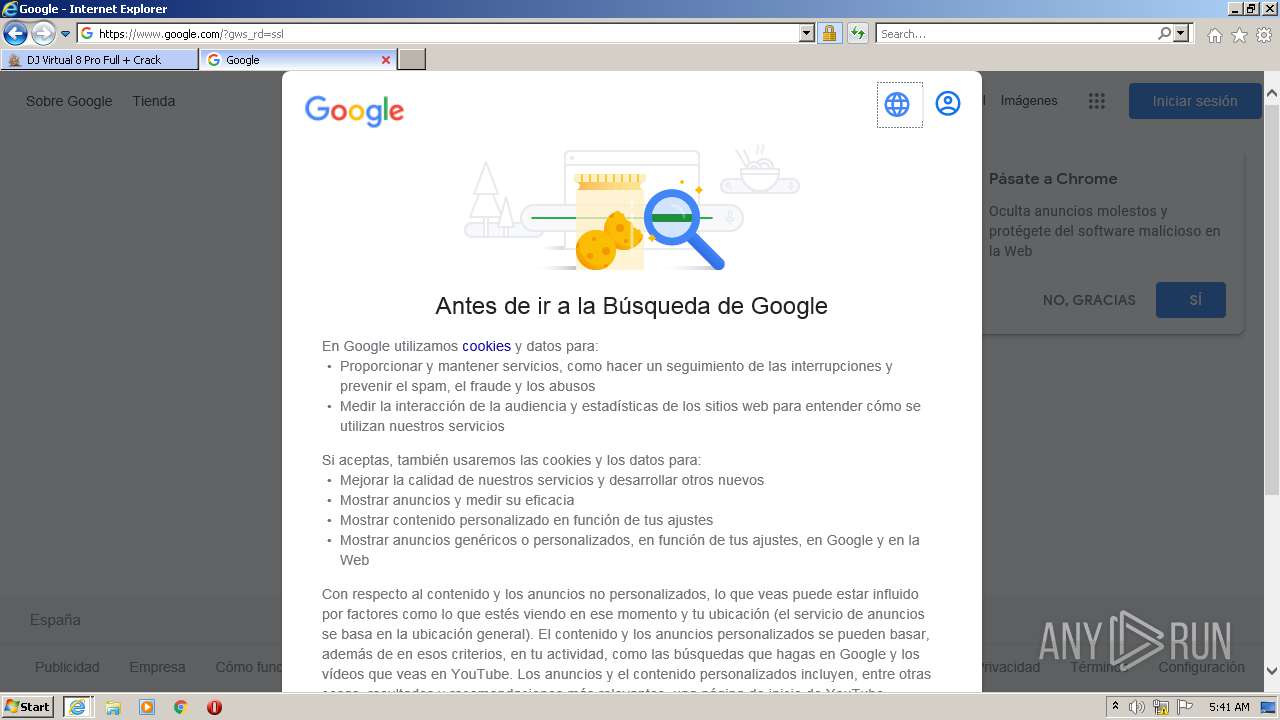Click the network tray icon

pyautogui.click(x=1161, y=707)
